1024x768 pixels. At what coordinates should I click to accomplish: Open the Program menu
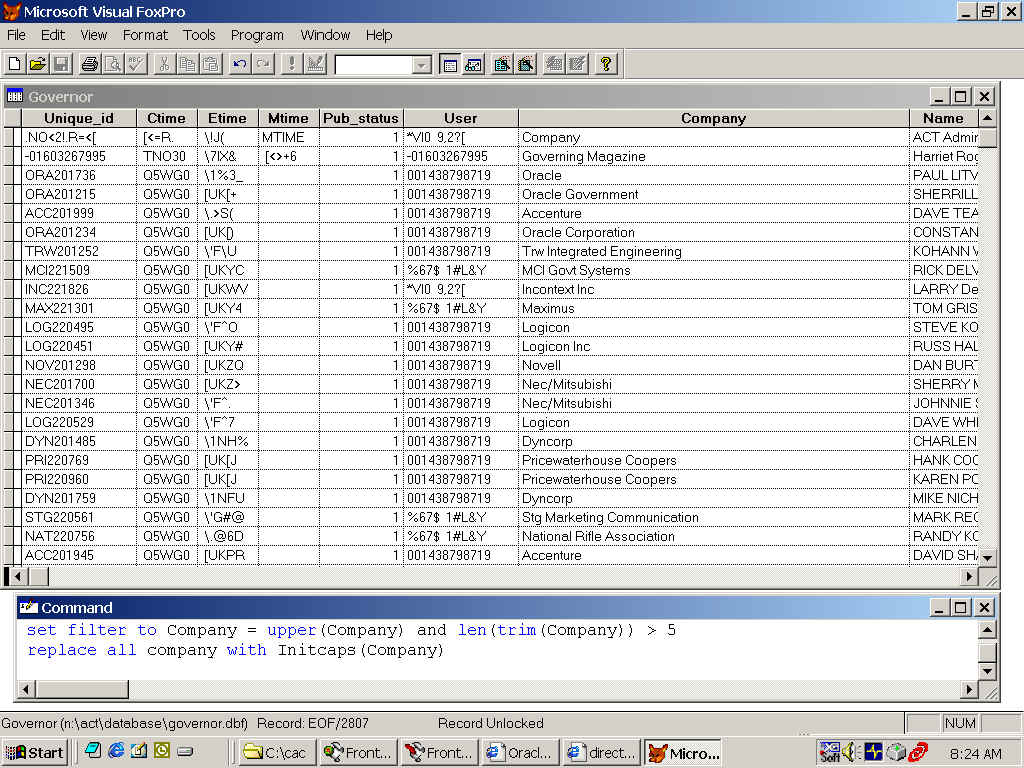[x=257, y=35]
